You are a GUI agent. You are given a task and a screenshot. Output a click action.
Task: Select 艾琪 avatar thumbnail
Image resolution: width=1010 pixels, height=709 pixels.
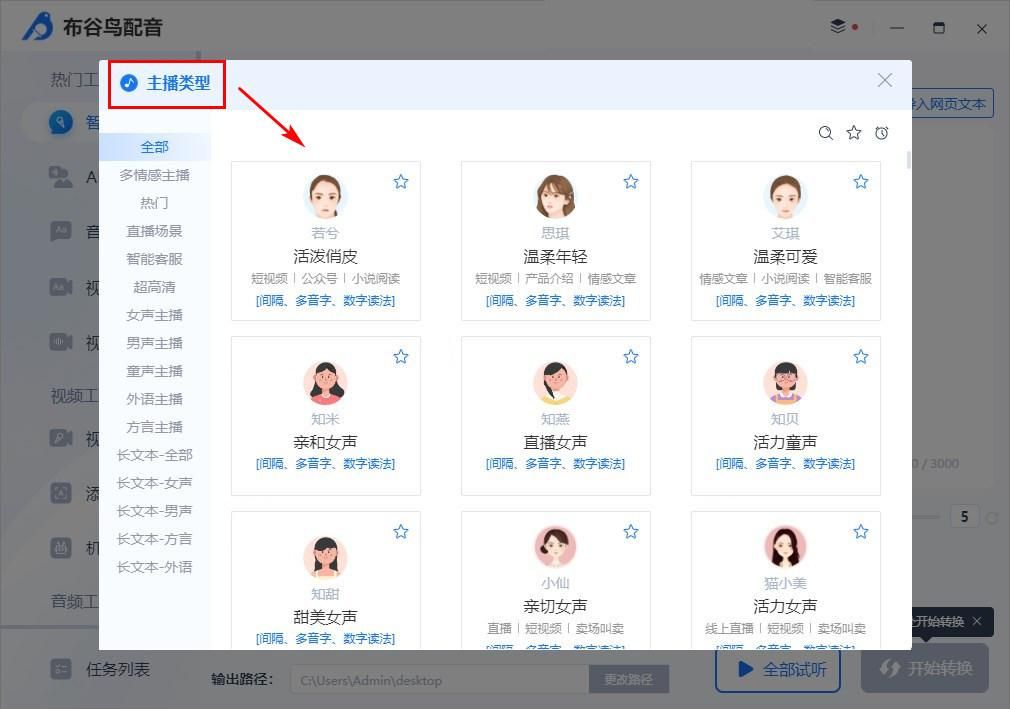(785, 196)
